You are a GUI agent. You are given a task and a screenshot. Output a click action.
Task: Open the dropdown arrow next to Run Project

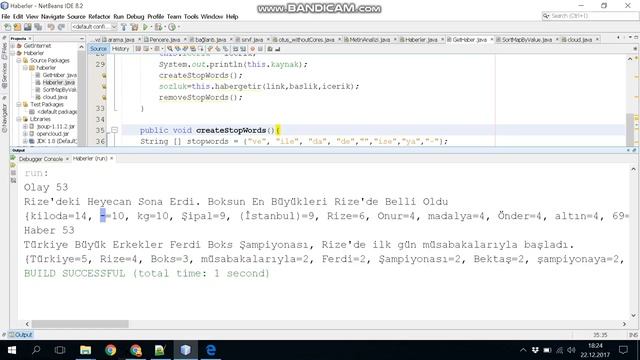[x=151, y=27]
